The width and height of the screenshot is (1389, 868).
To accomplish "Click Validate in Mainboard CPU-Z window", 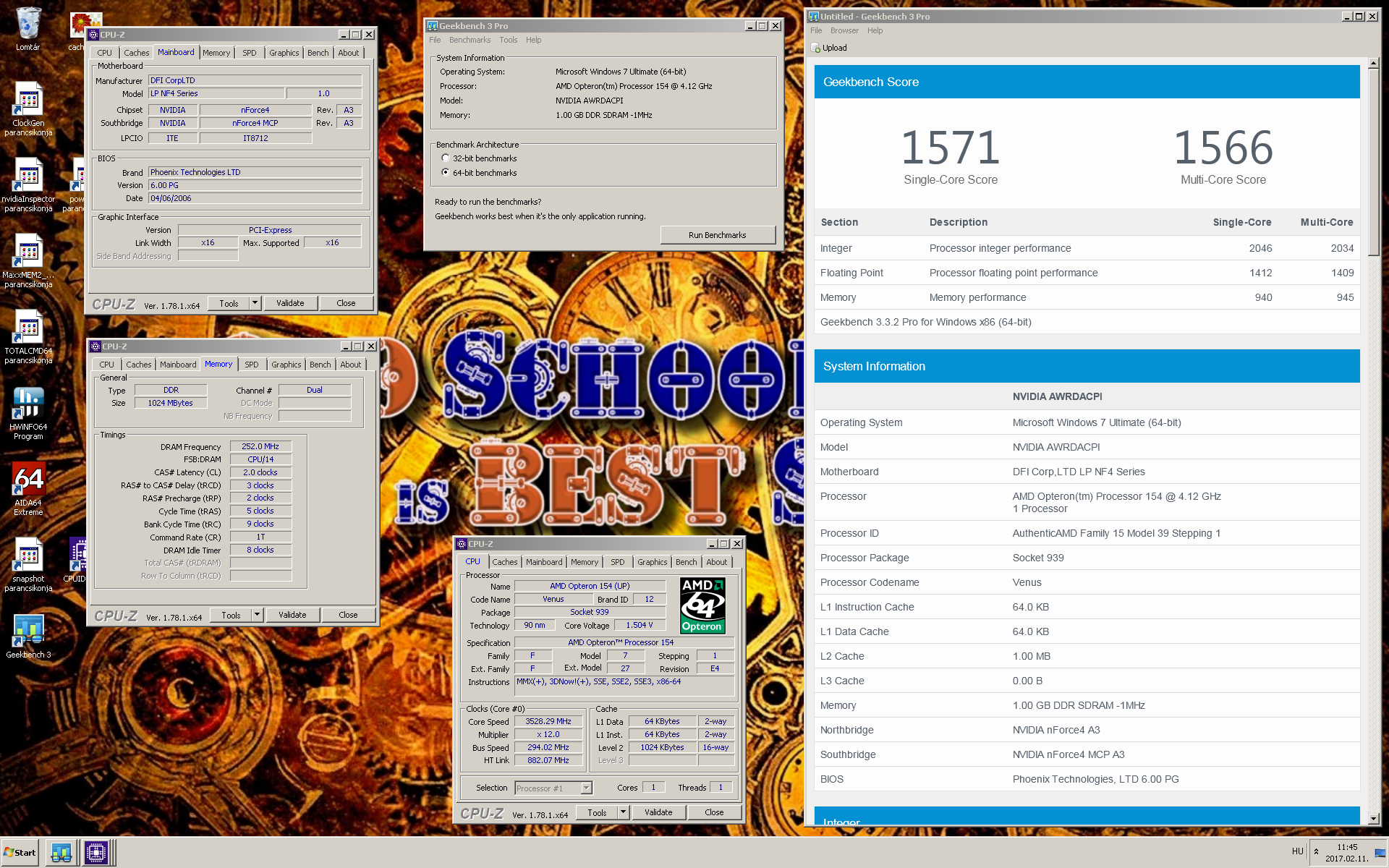I will pyautogui.click(x=290, y=303).
